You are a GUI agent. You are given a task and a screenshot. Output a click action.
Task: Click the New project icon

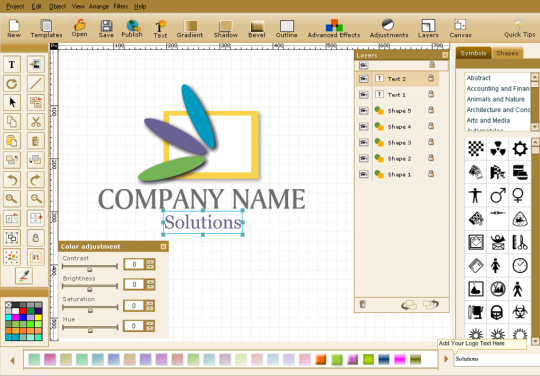(x=14, y=28)
